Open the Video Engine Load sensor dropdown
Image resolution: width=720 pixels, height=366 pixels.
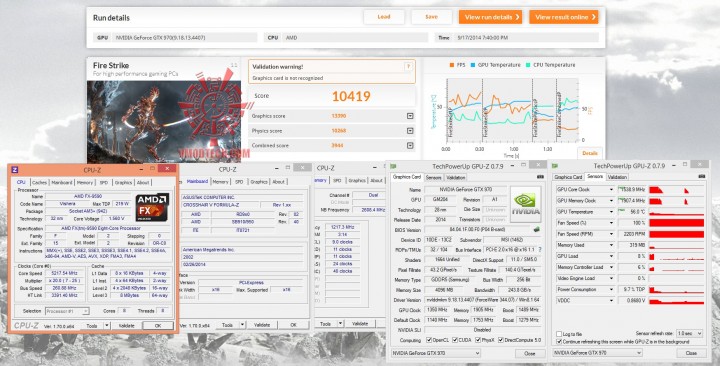tap(611, 278)
